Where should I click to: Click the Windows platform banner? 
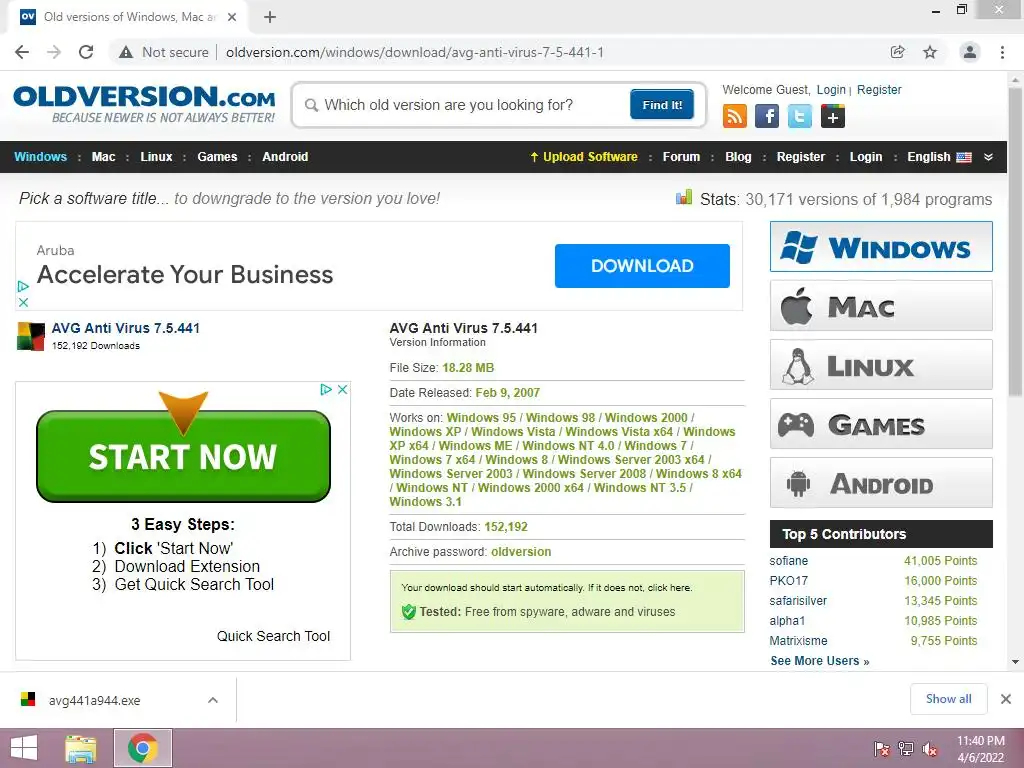(881, 246)
